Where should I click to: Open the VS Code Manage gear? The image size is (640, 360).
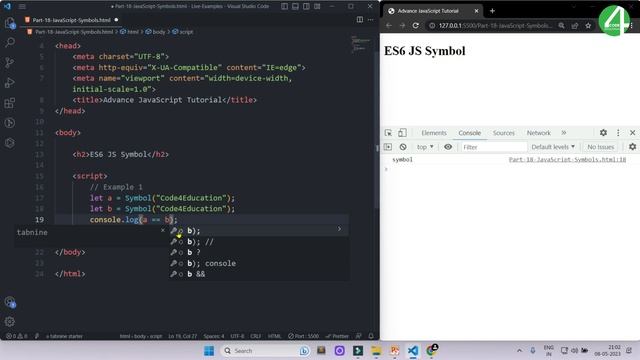10,322
